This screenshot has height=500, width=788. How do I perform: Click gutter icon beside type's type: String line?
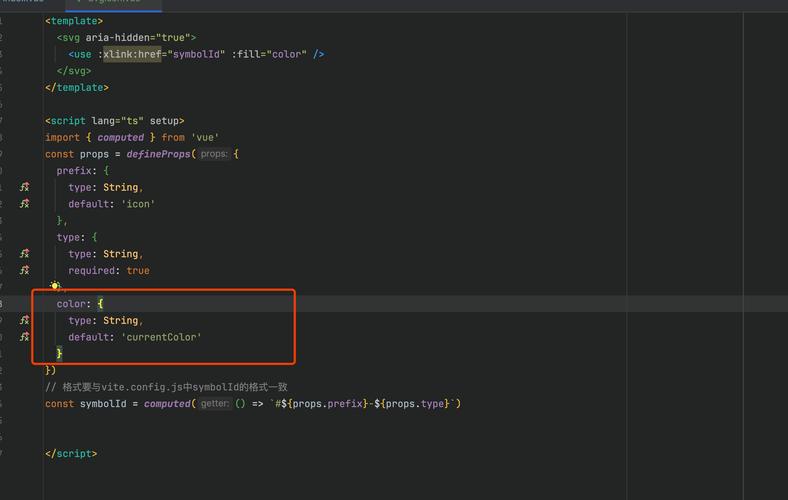[x=25, y=254]
